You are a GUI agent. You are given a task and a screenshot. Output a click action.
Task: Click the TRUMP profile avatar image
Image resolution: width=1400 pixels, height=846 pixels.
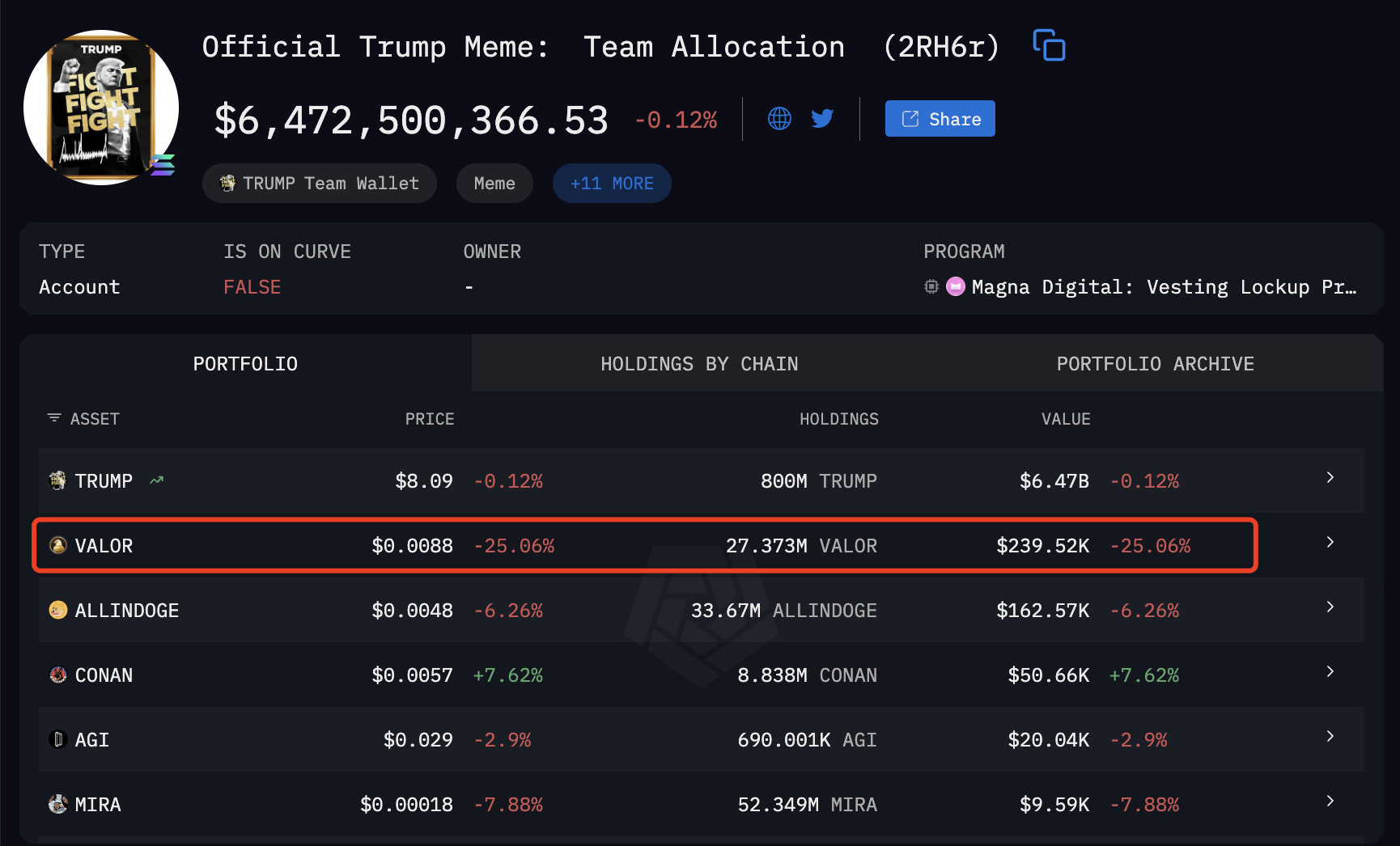[101, 108]
